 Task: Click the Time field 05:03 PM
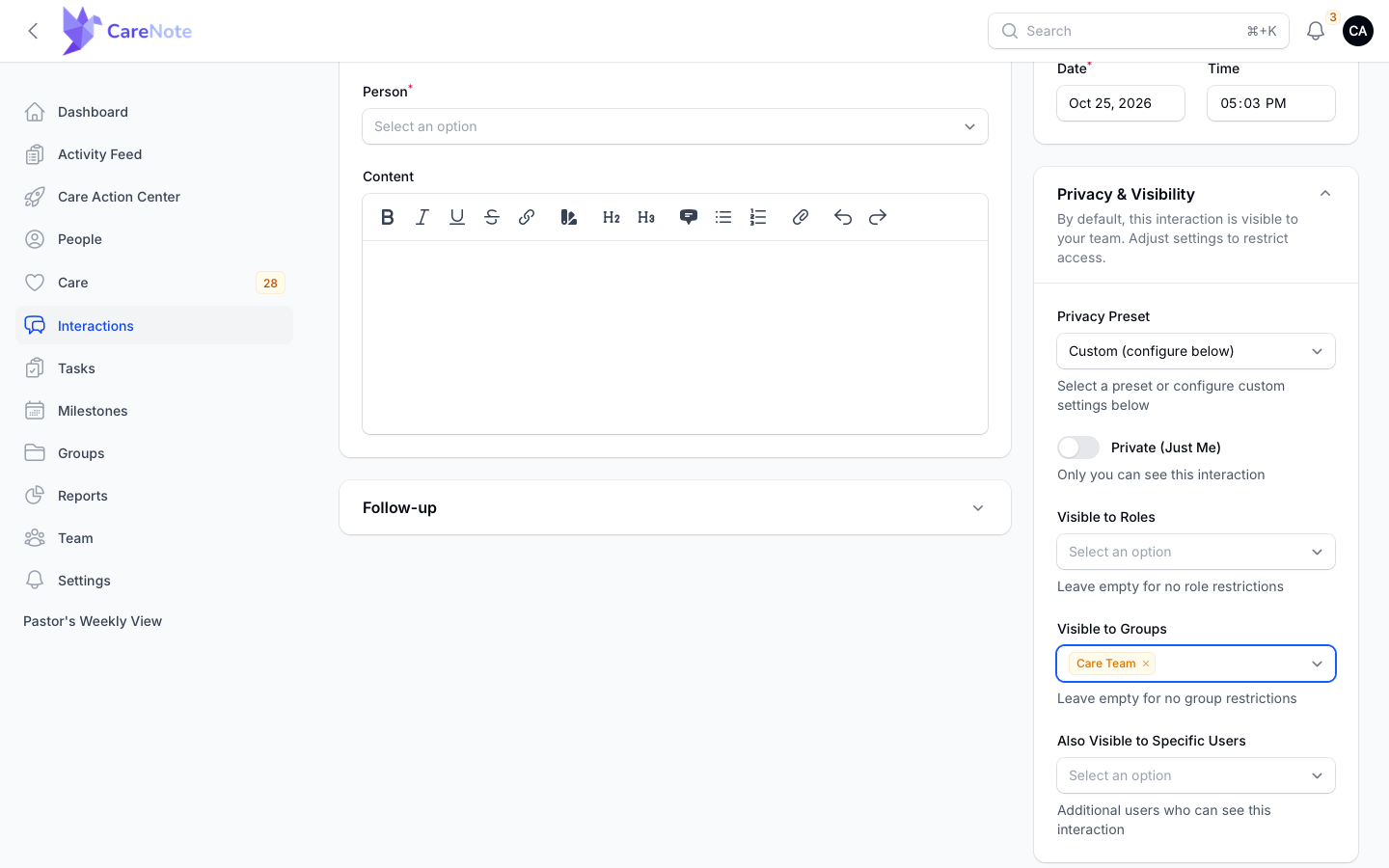click(1271, 103)
